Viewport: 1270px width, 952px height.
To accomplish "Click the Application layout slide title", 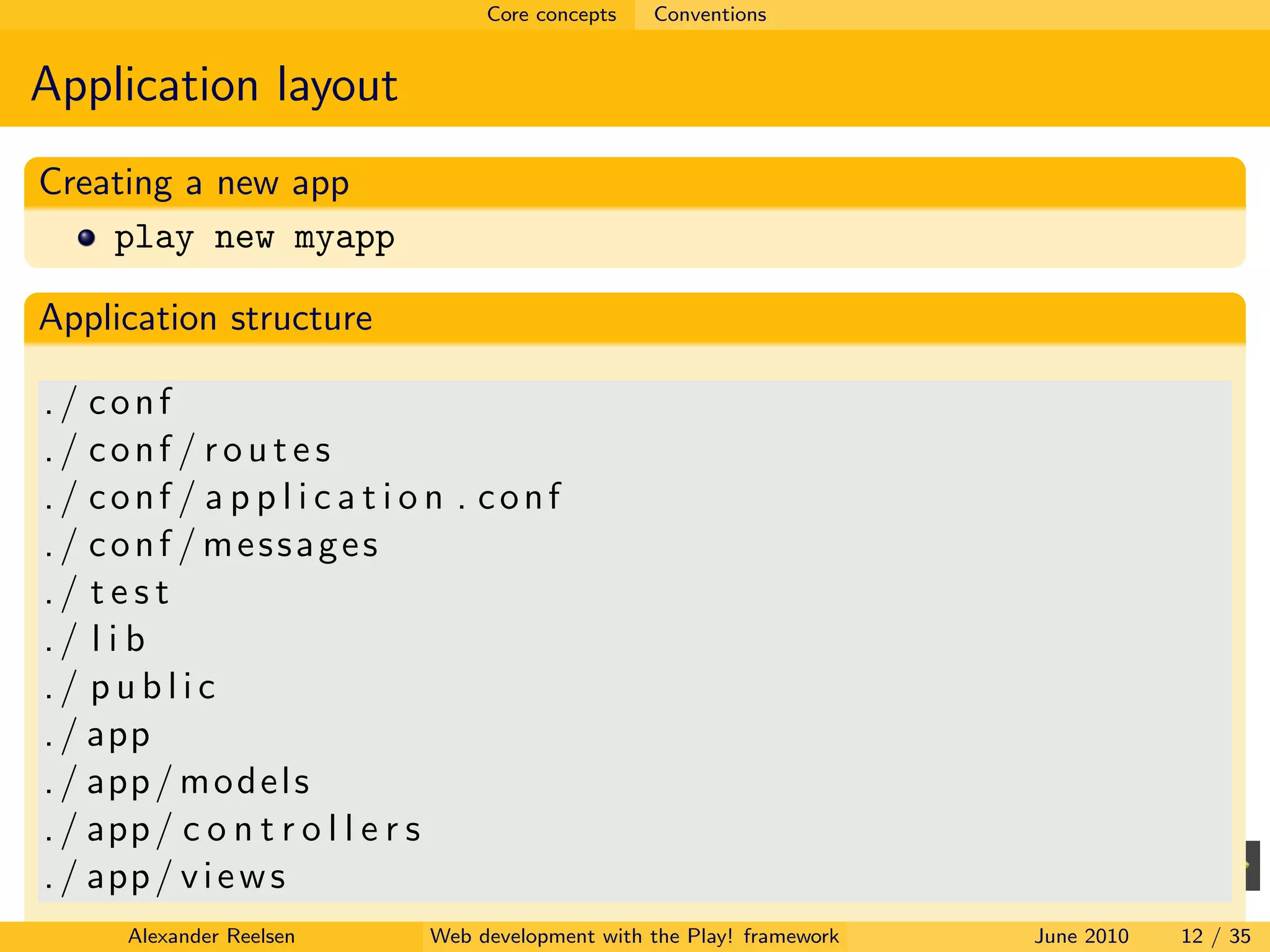I will [215, 85].
